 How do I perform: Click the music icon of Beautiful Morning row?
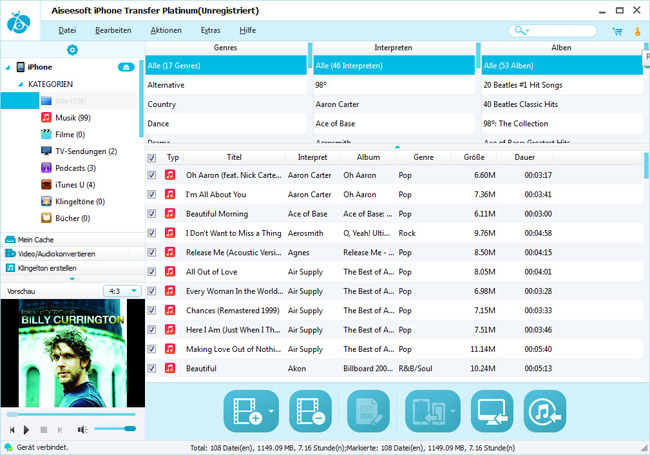point(170,213)
